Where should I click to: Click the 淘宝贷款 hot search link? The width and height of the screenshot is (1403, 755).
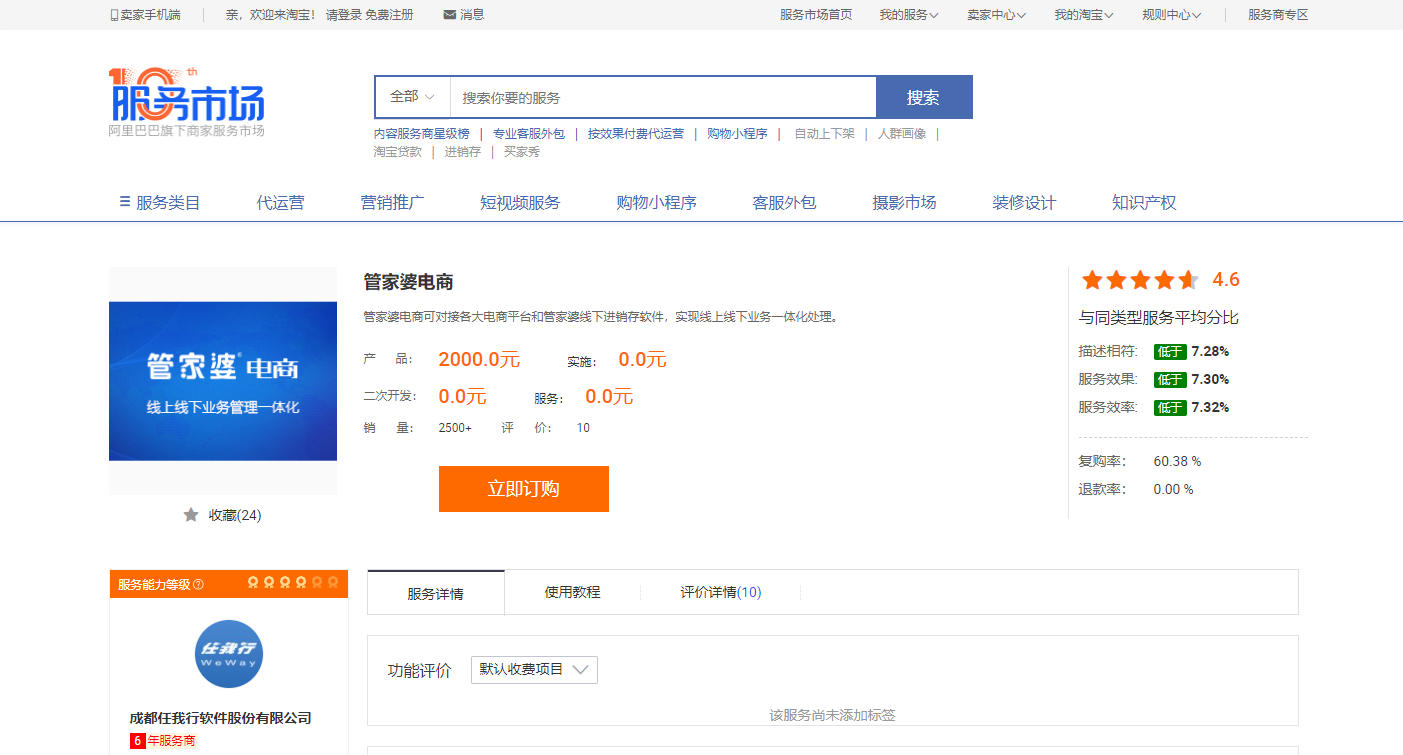398,152
